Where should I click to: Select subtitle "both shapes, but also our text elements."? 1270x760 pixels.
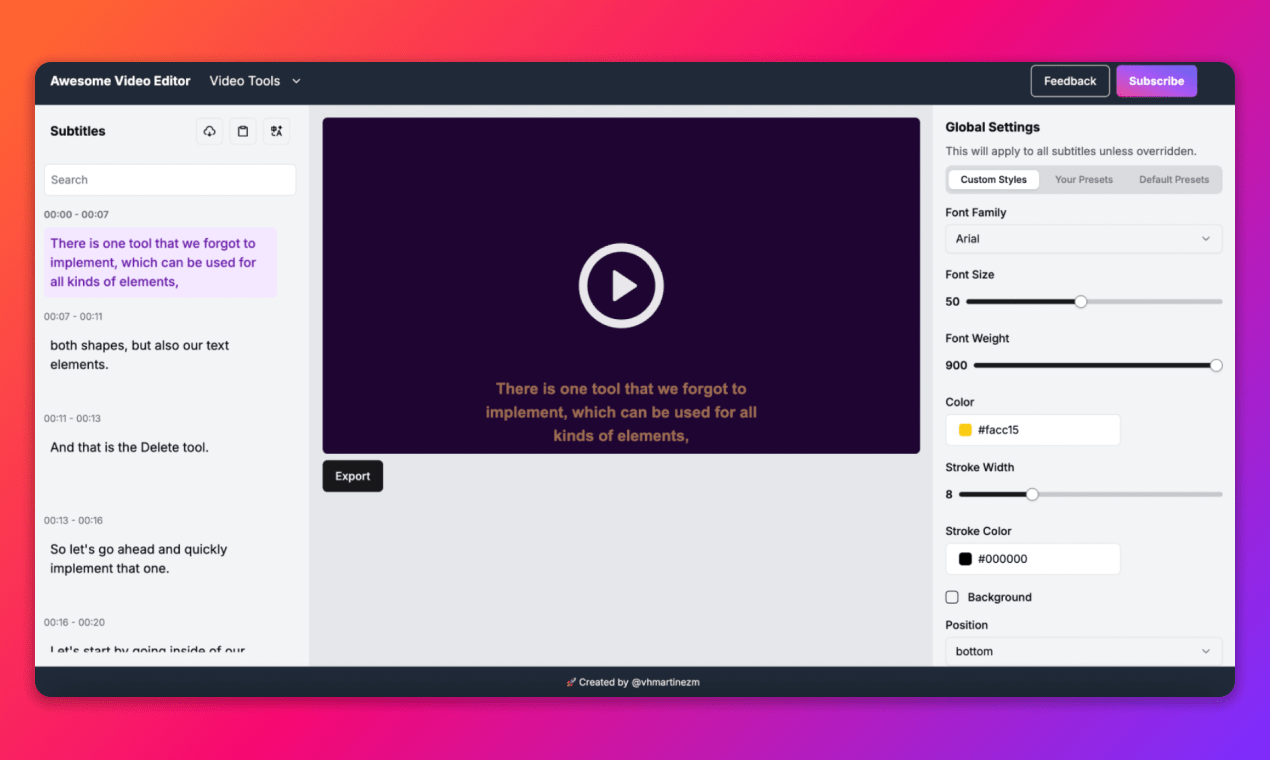(161, 355)
